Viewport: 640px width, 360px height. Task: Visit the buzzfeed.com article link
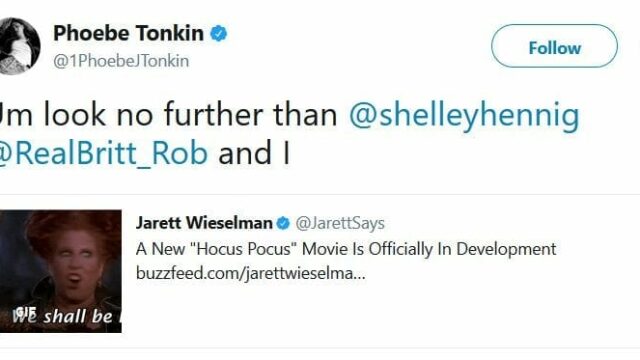pyautogui.click(x=251, y=273)
